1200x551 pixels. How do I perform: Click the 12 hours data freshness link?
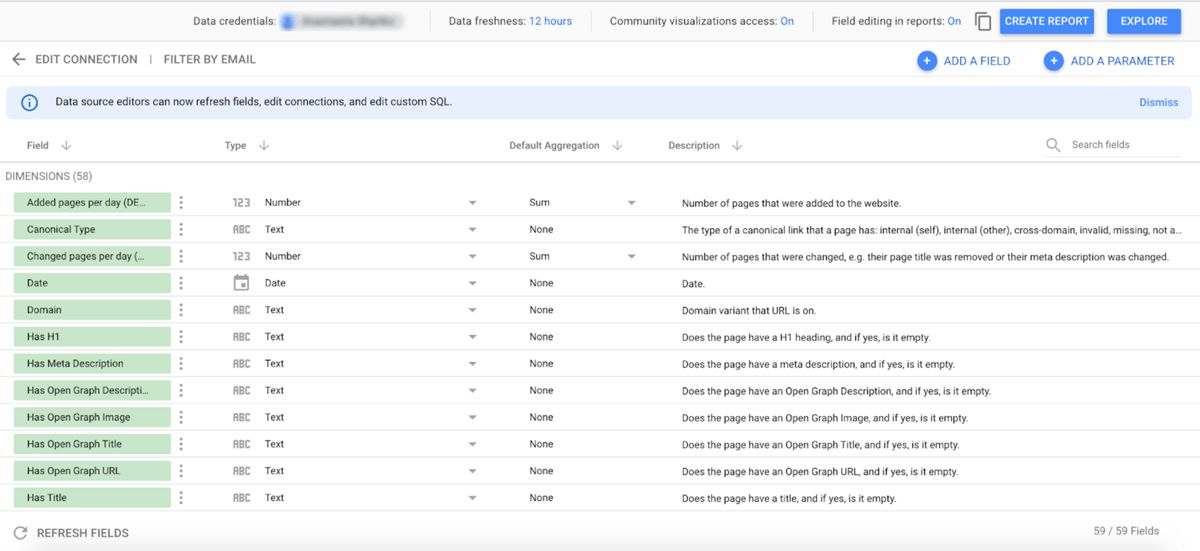tap(550, 21)
